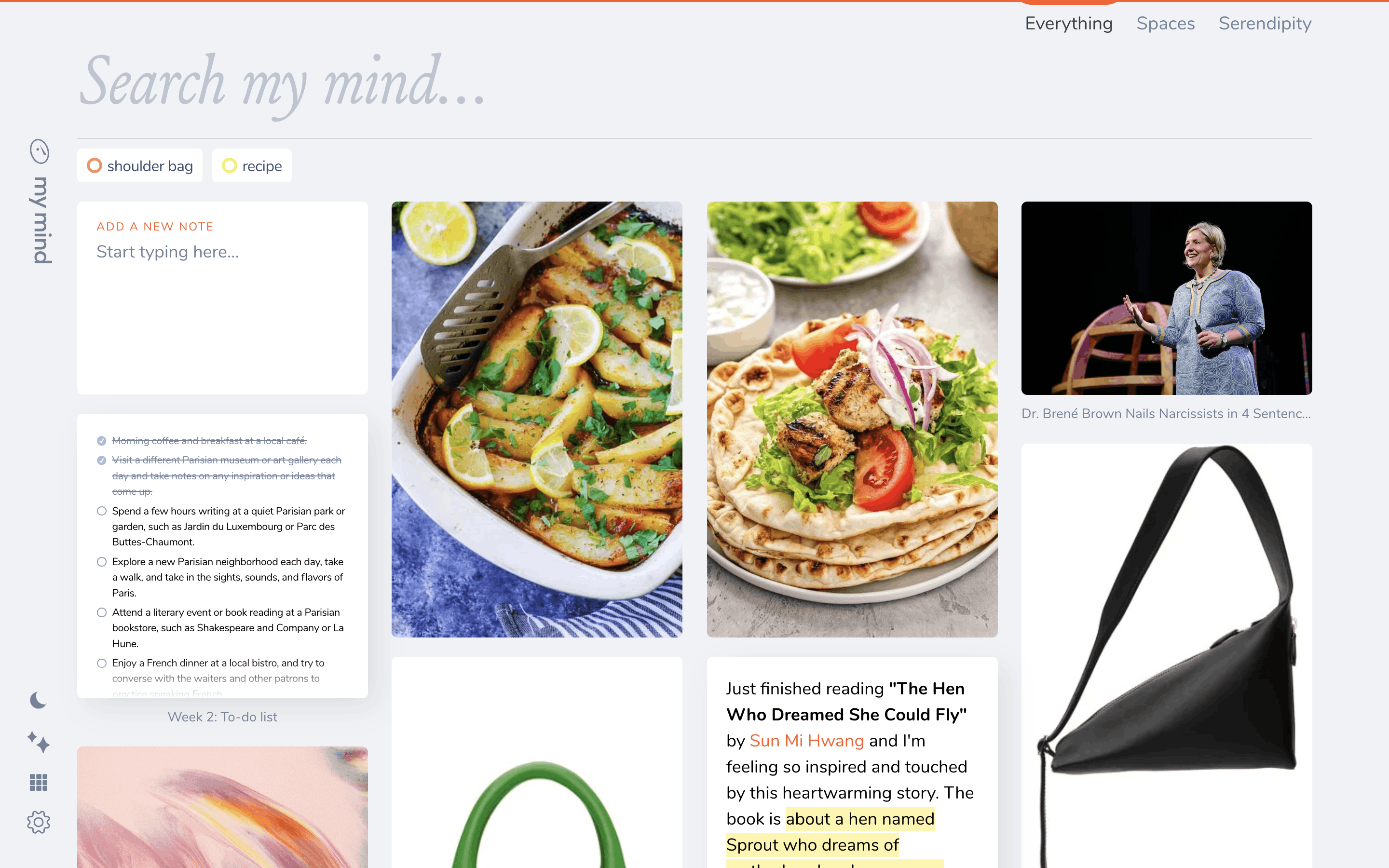Click the yellow ring on recipe tag

(x=230, y=165)
